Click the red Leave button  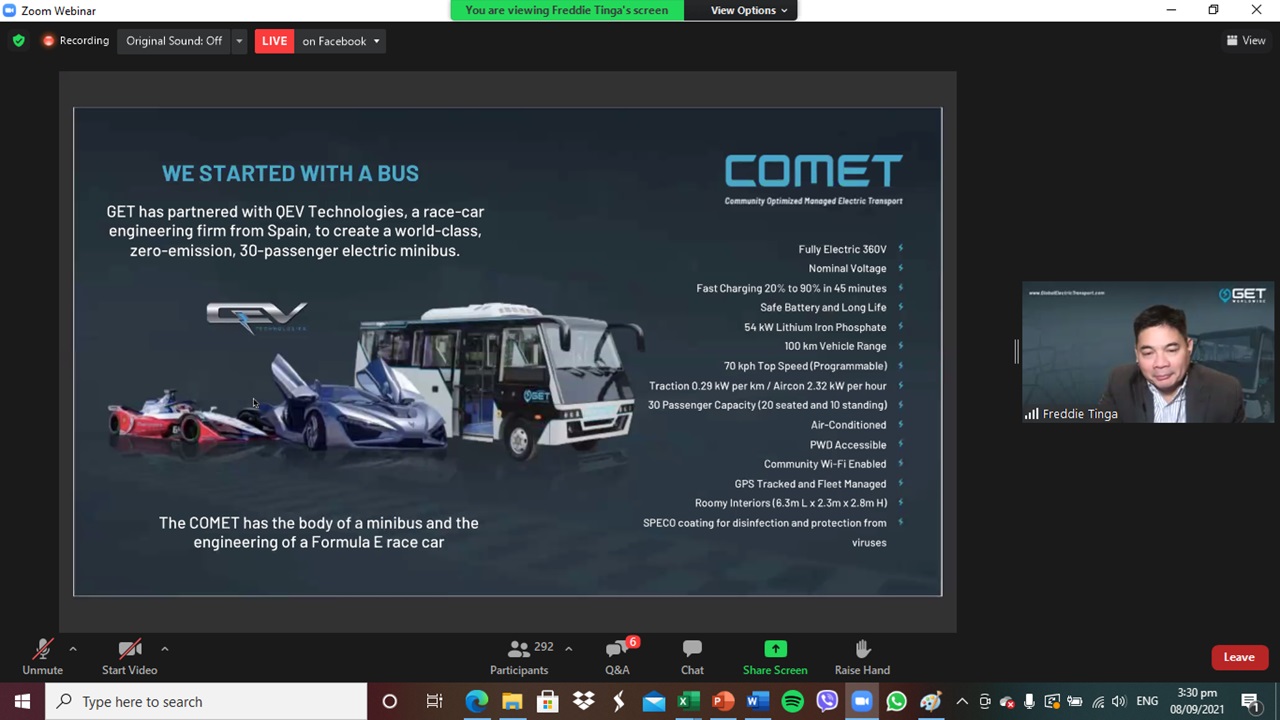pos(1238,657)
